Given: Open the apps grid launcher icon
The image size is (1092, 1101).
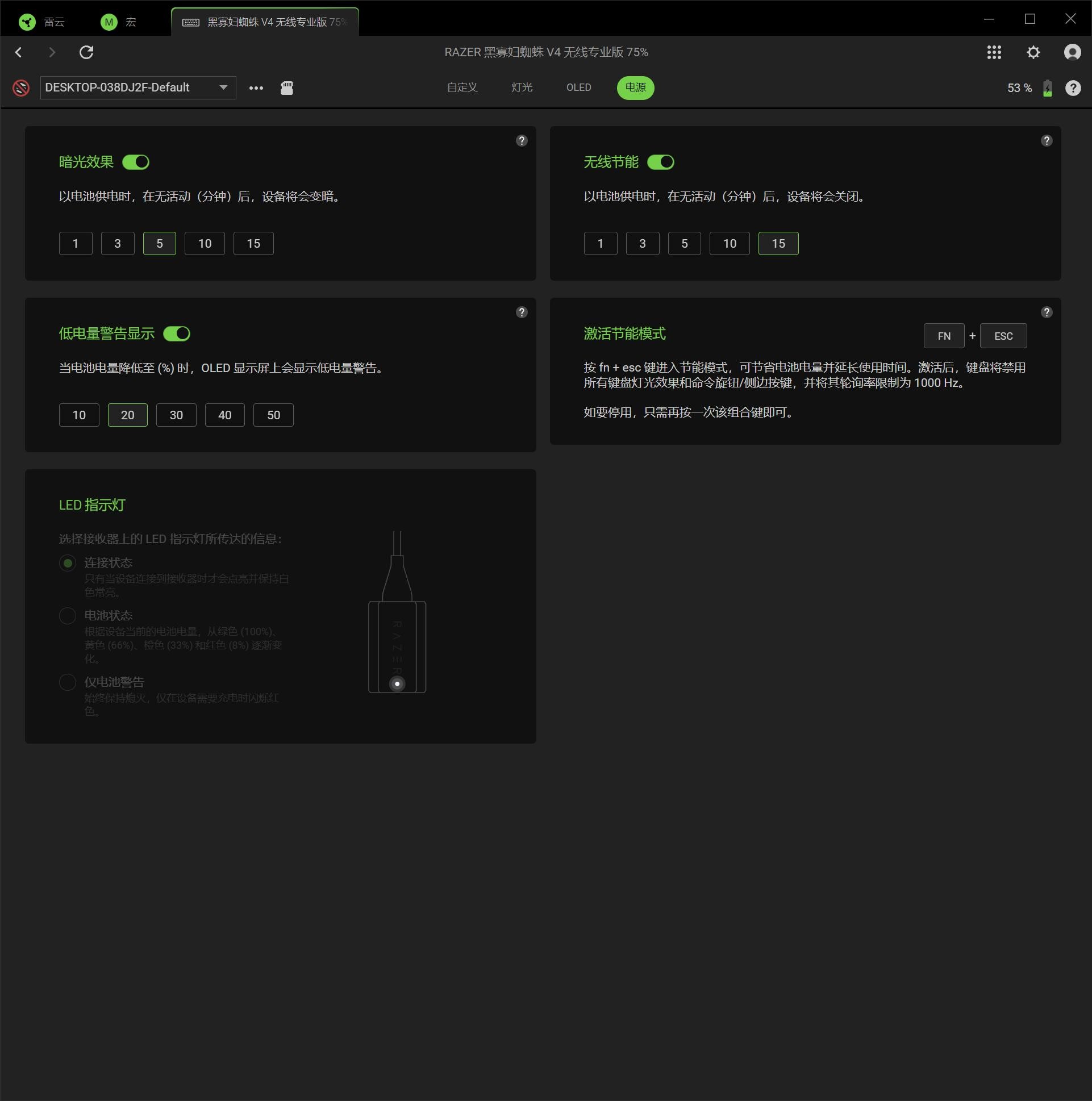Looking at the screenshot, I should click(x=994, y=52).
